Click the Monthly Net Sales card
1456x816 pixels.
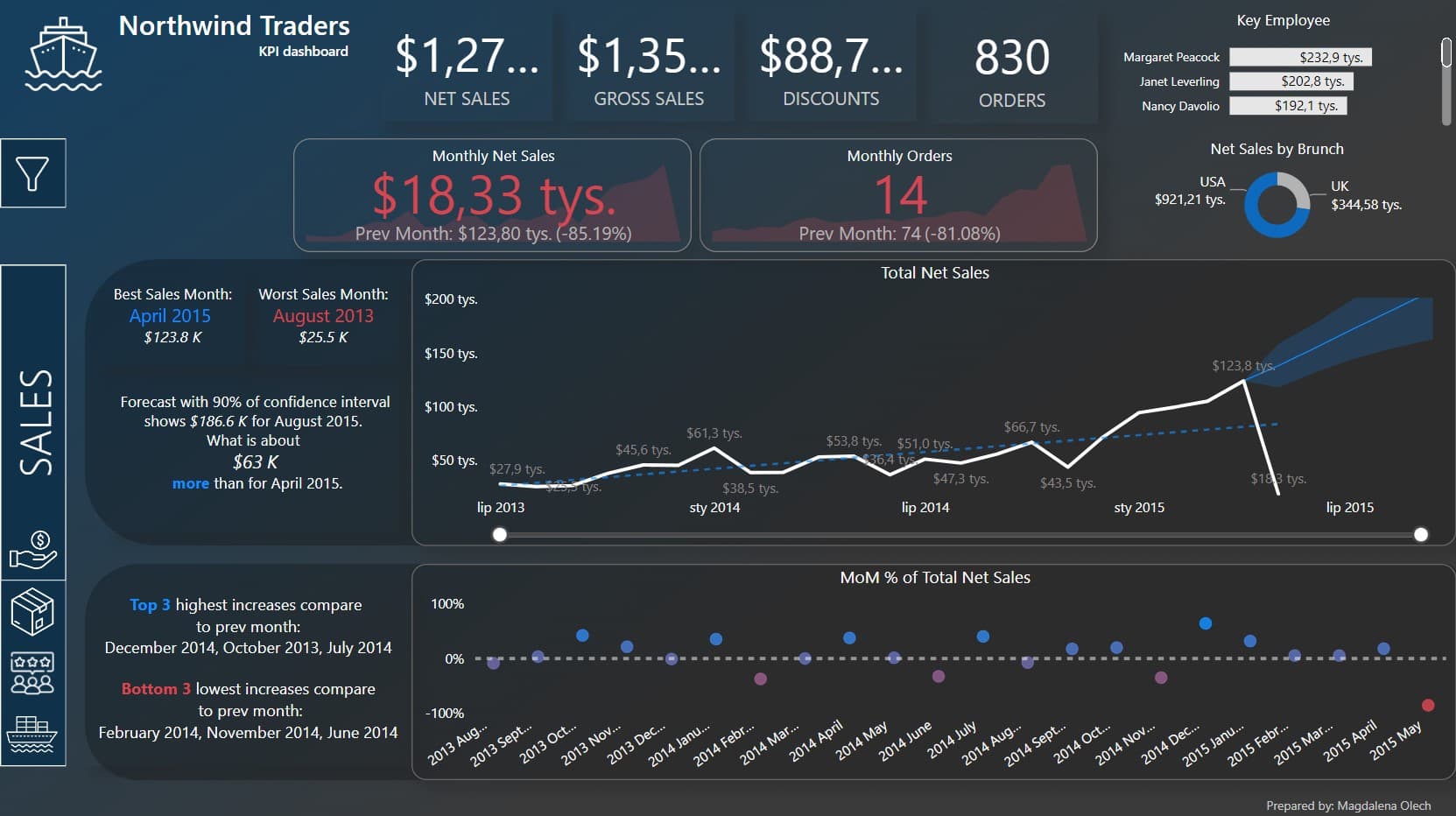492,195
